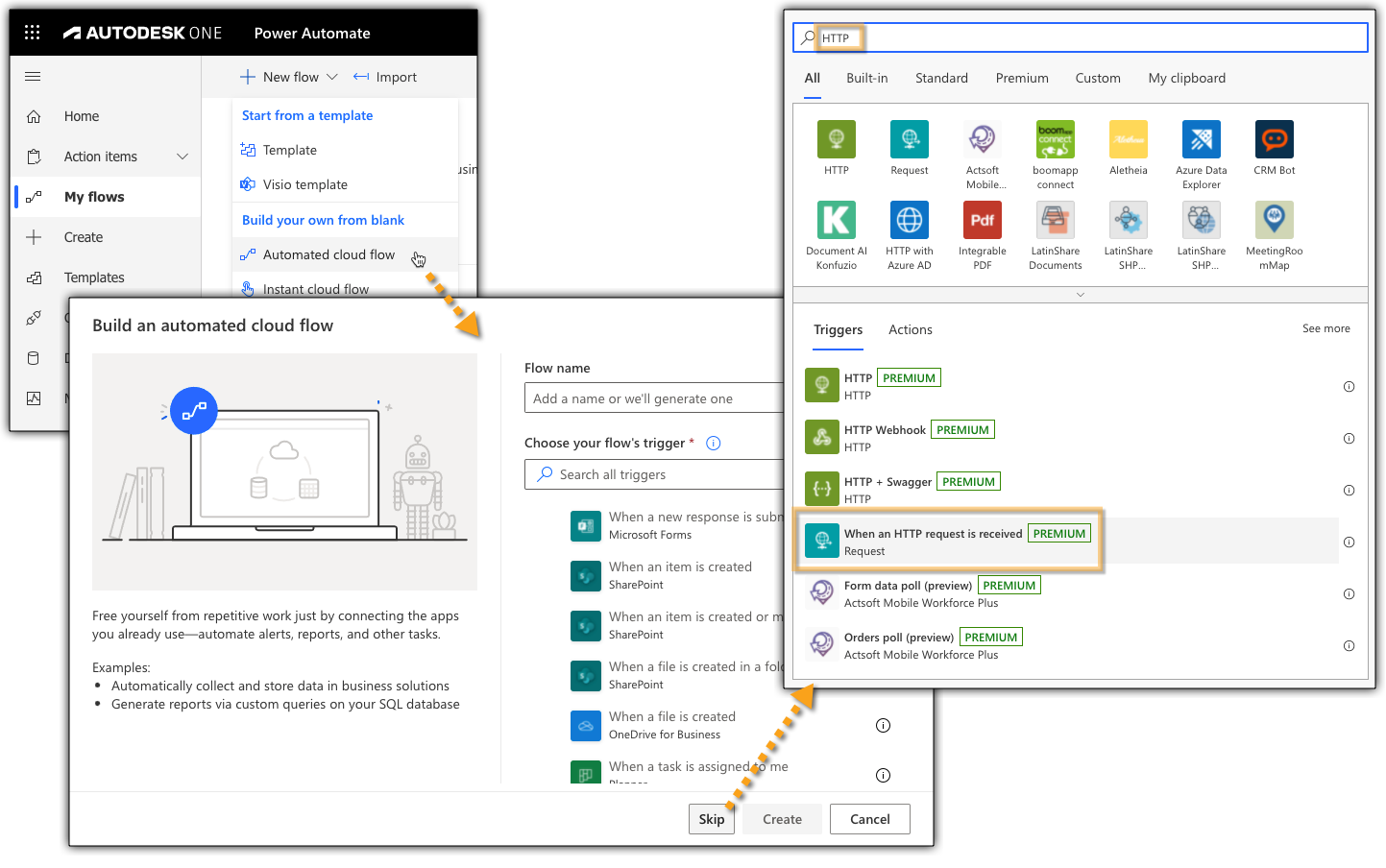Choose Automated cloud flow menu item
Screen dimensions: 1386x868
(345, 254)
